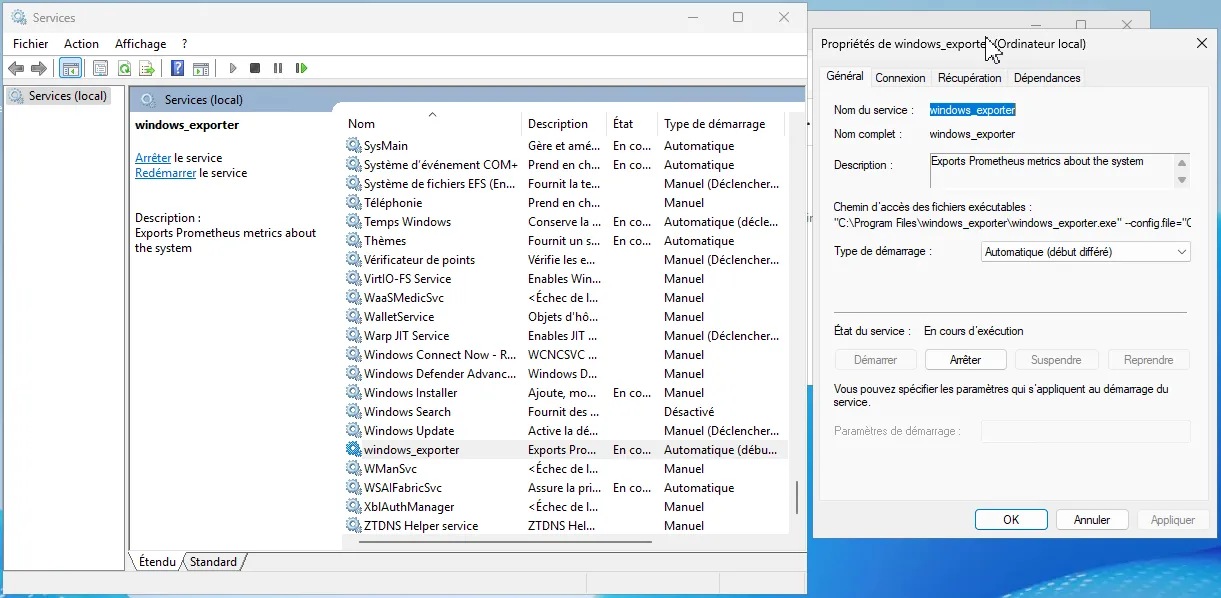Open Help via the blue question mark icon
The width and height of the screenshot is (1221, 598).
coord(177,68)
